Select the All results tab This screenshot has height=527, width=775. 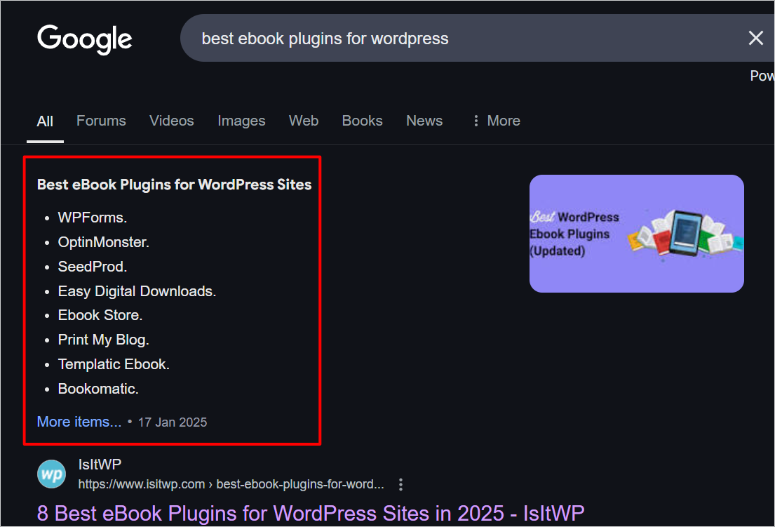pyautogui.click(x=45, y=121)
